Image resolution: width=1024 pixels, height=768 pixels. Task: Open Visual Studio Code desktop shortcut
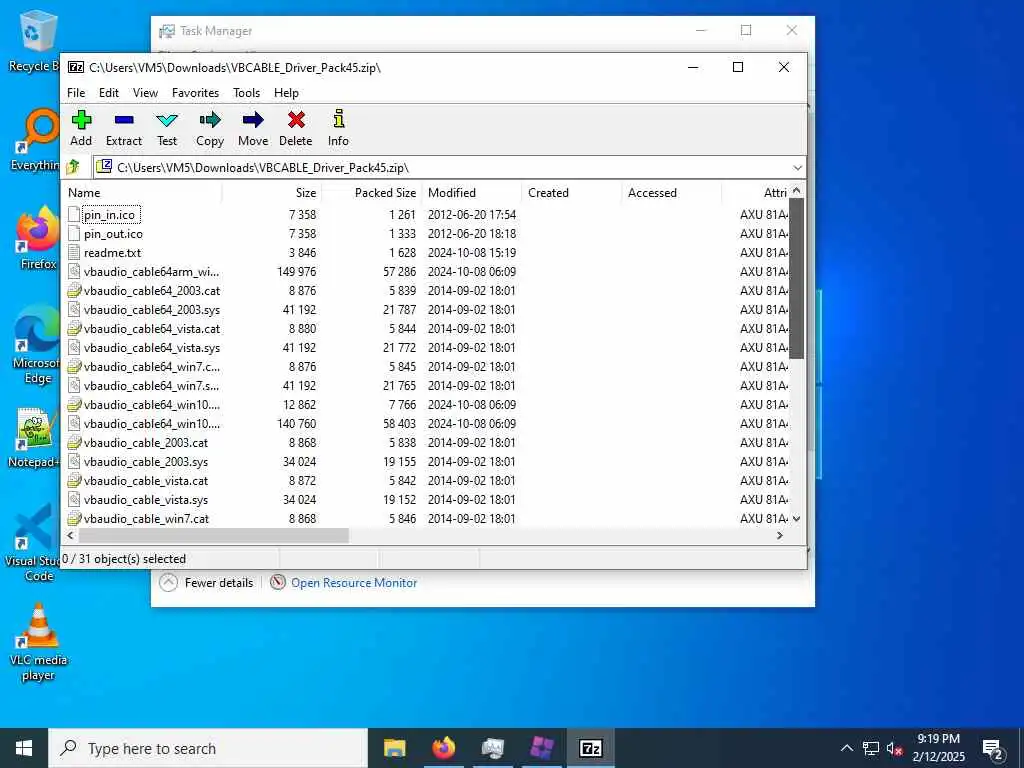click(33, 543)
